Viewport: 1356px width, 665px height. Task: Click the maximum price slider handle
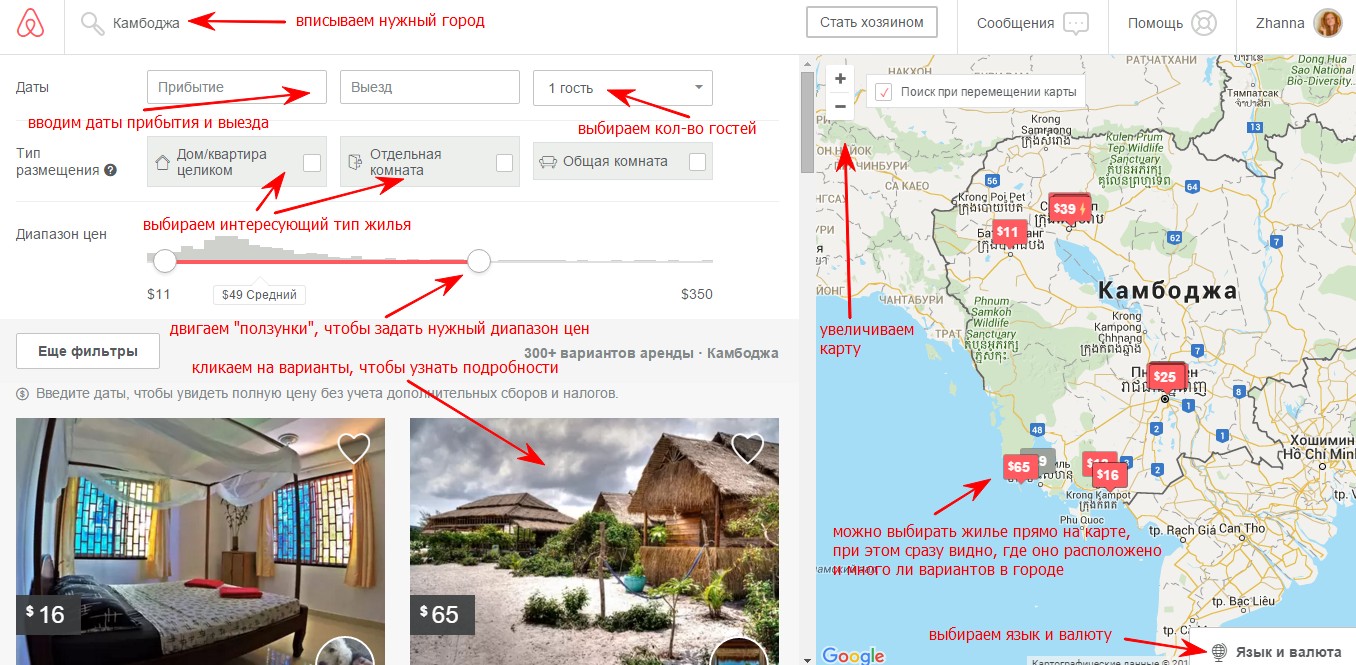[x=479, y=261]
